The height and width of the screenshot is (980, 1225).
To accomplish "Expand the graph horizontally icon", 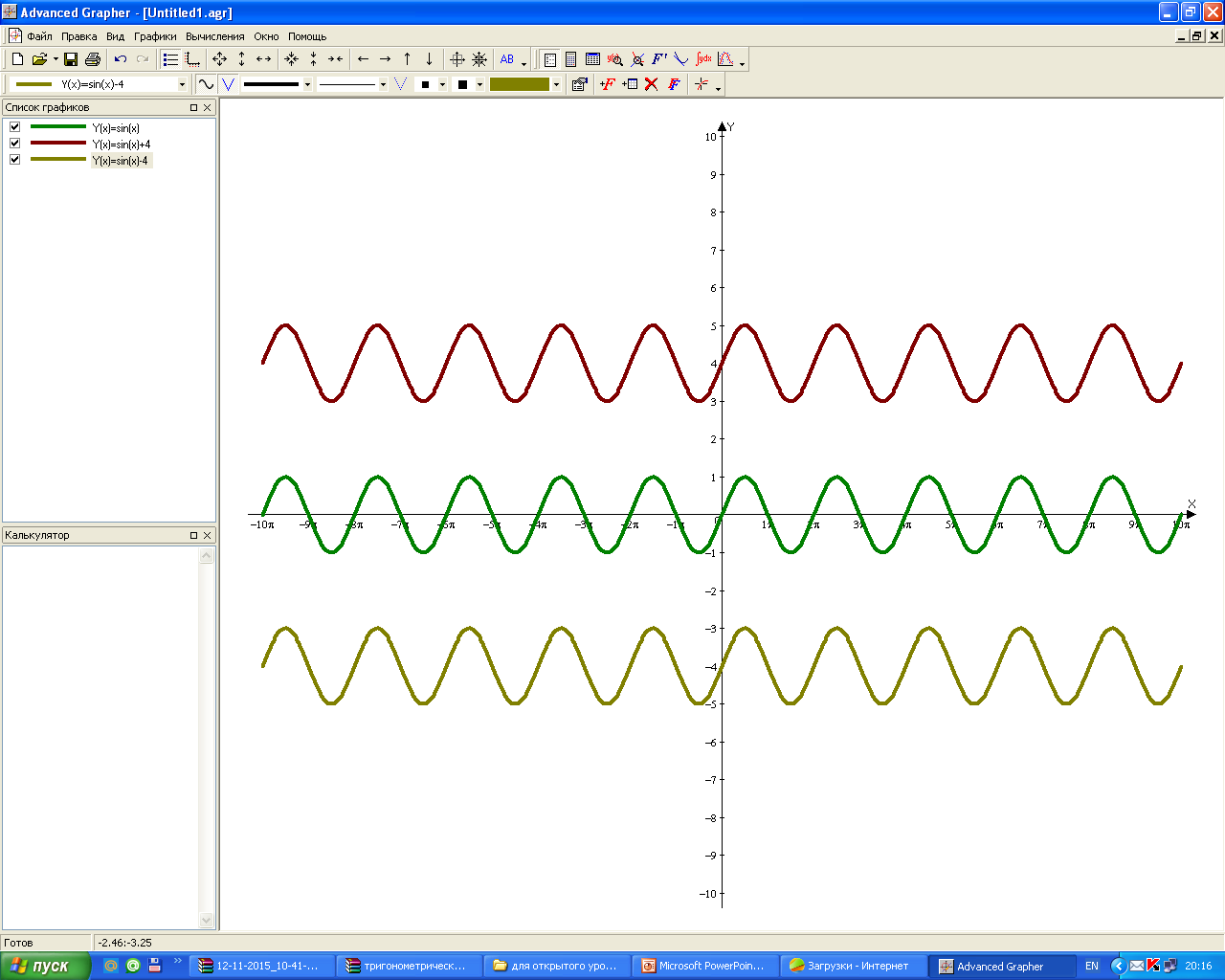I will point(263,59).
